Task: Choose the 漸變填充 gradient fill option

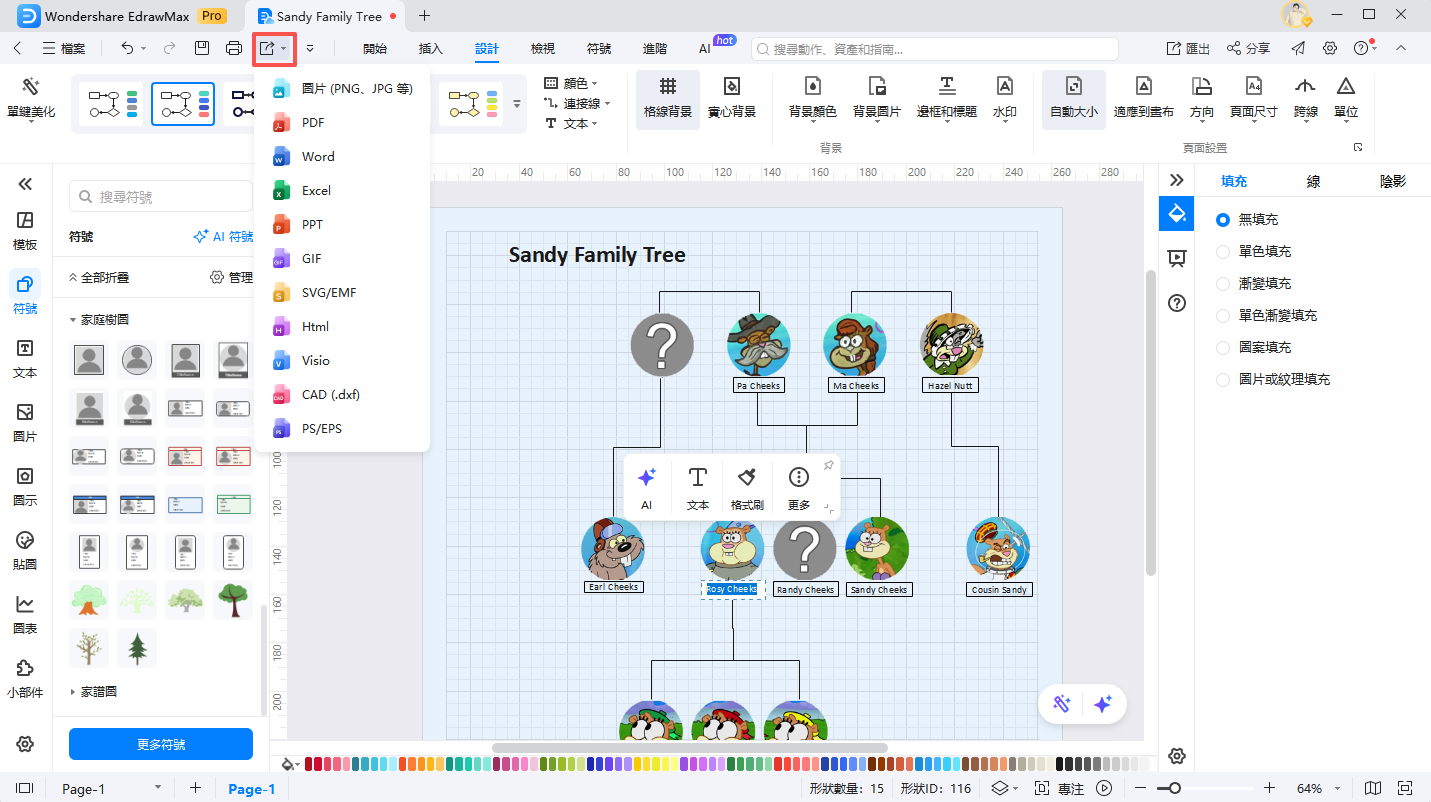Action: (x=1223, y=284)
